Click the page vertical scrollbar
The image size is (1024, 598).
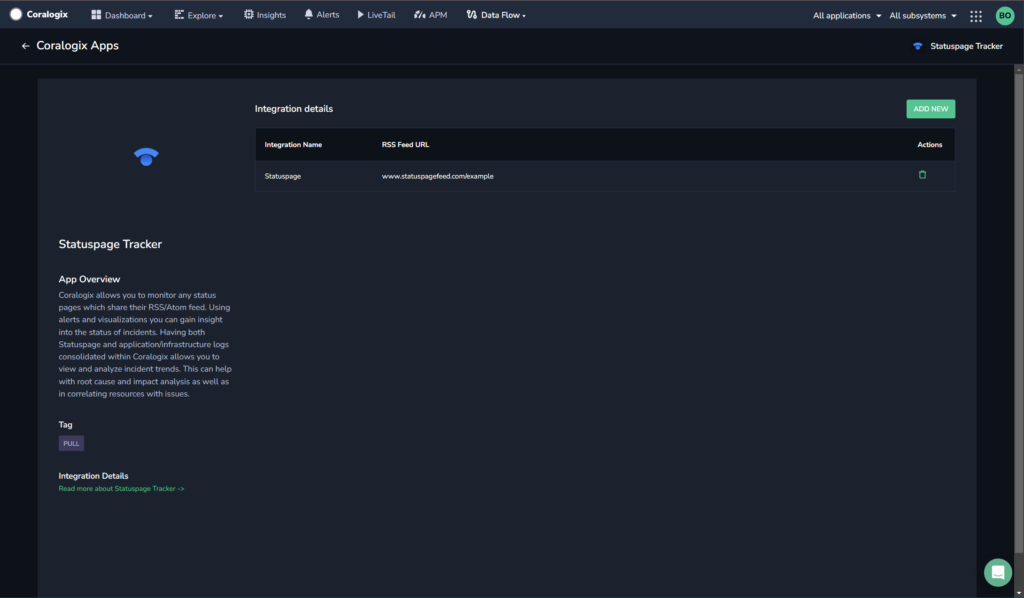1019,313
